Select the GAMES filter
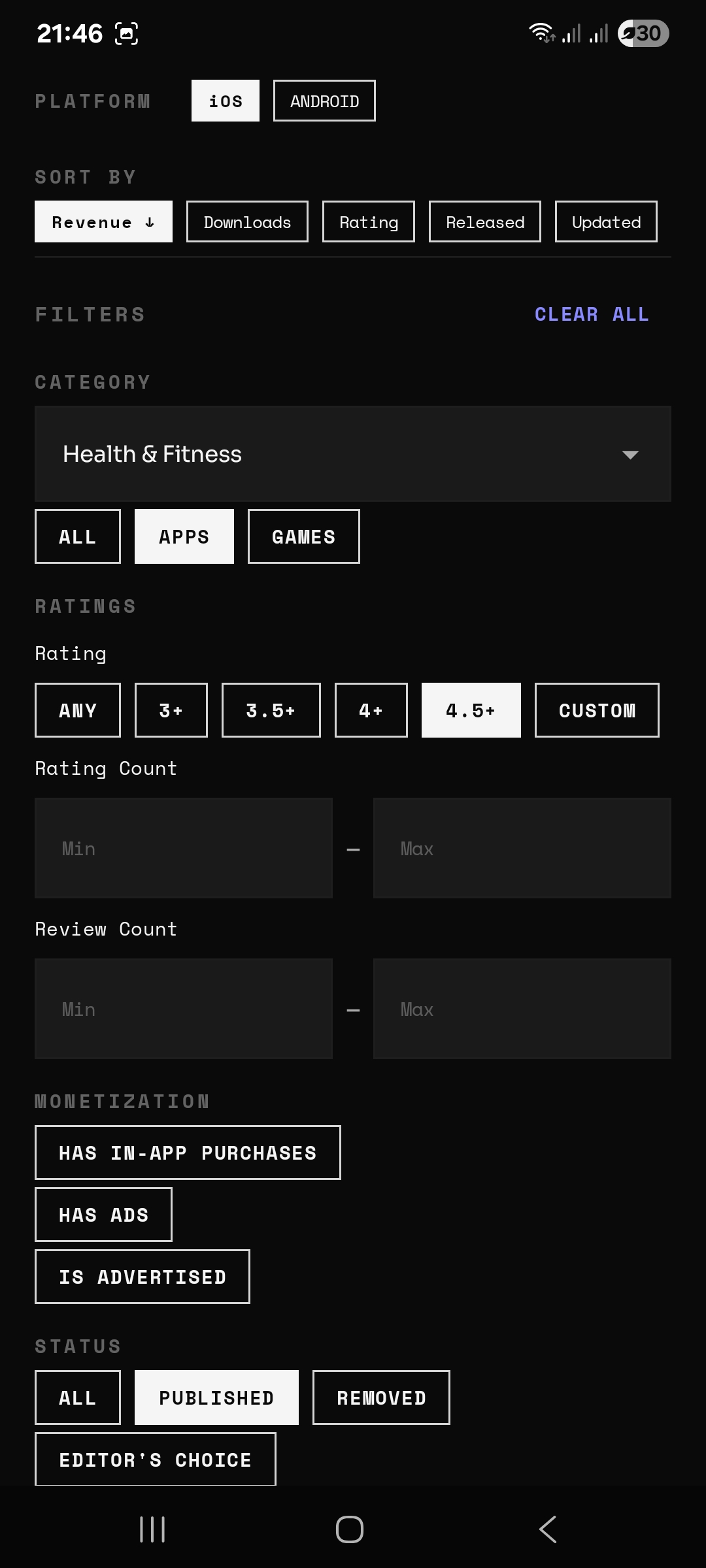This screenshot has height=1568, width=706. click(x=303, y=536)
